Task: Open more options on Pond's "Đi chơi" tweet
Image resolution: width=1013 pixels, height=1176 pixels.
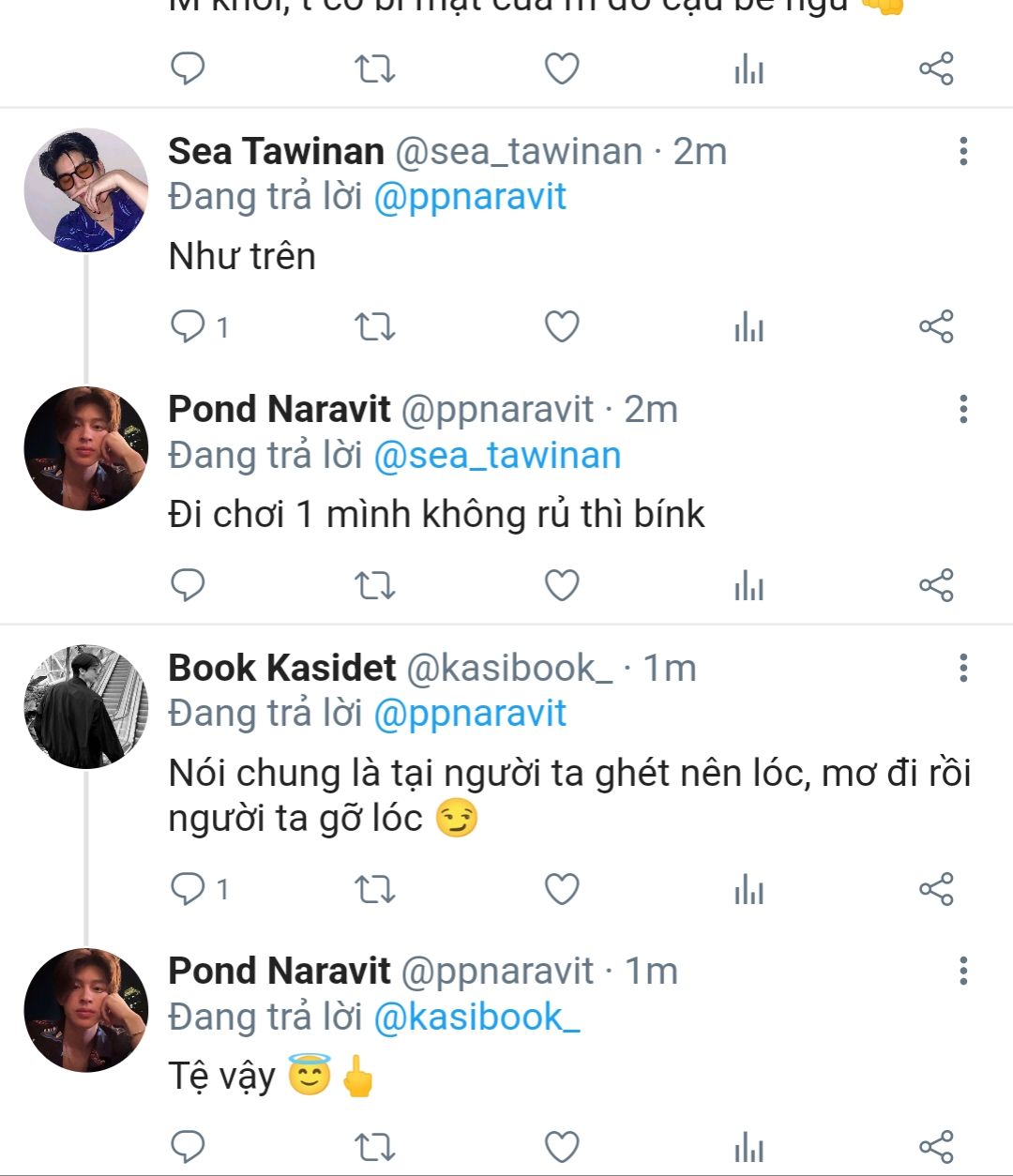Action: [x=963, y=409]
